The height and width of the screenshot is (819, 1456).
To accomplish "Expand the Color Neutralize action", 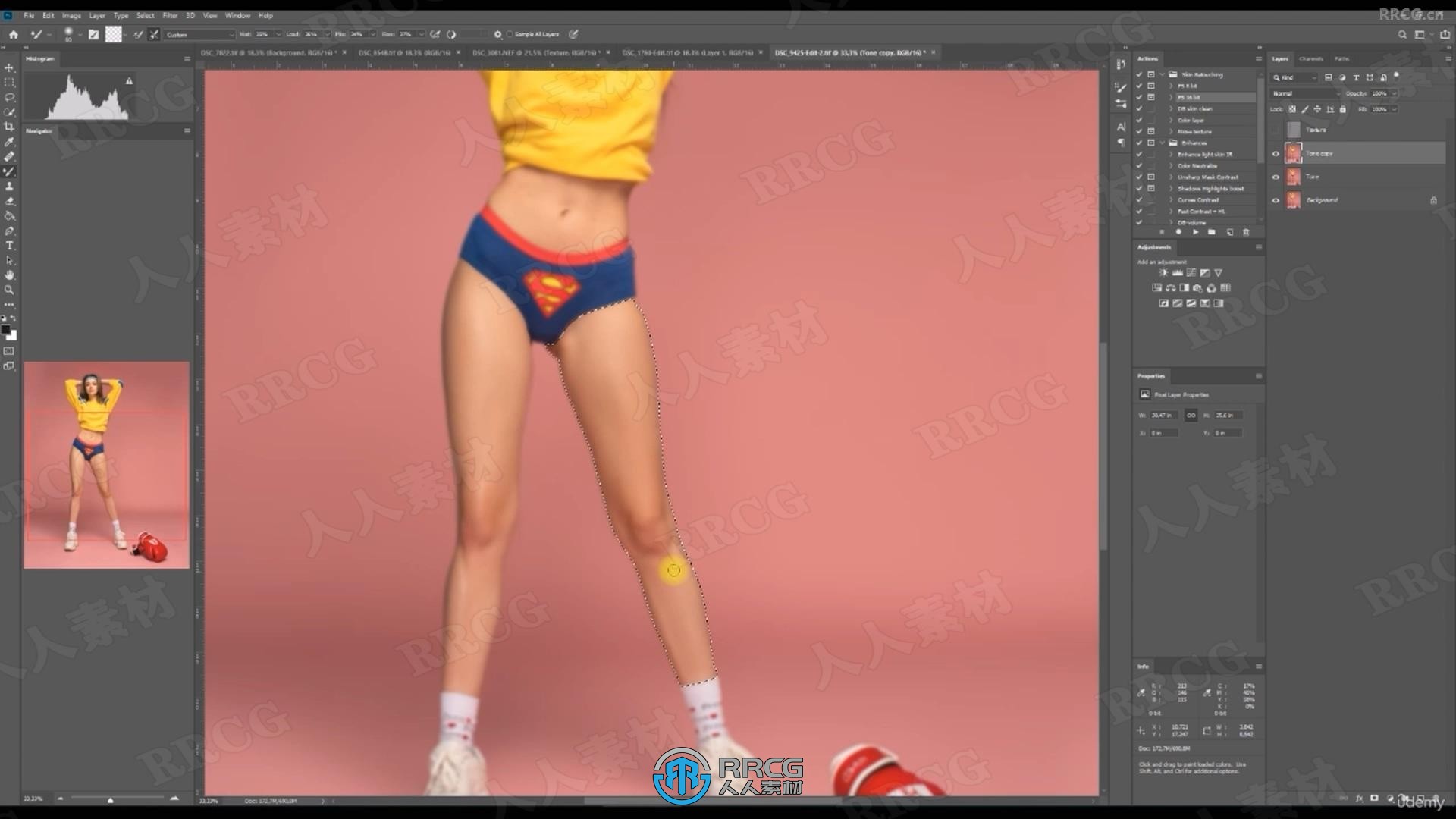I will pos(1172,165).
